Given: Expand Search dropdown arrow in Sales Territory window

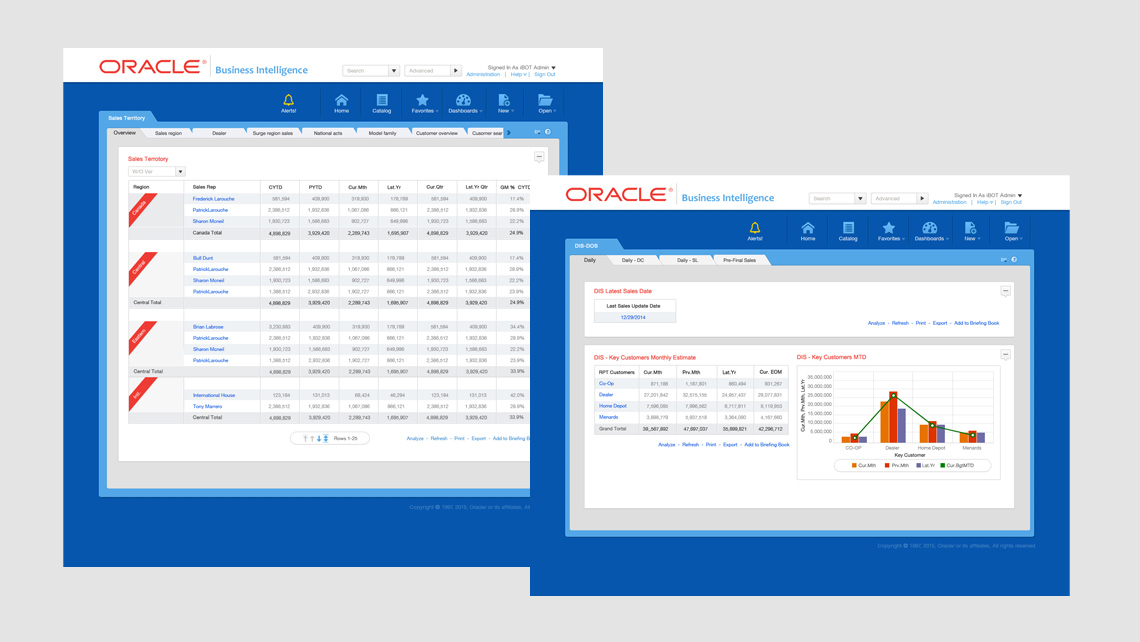Looking at the screenshot, I should pyautogui.click(x=394, y=71).
